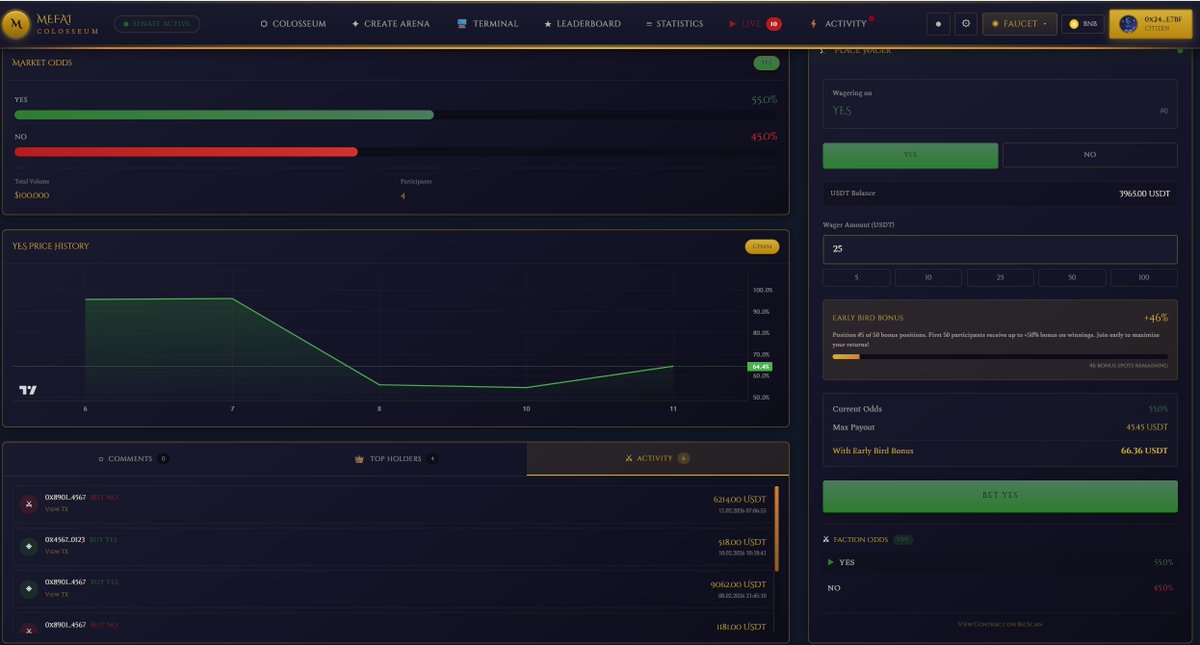This screenshot has width=1200, height=645.
Task: Switch to the Top Holders tab
Action: point(396,459)
